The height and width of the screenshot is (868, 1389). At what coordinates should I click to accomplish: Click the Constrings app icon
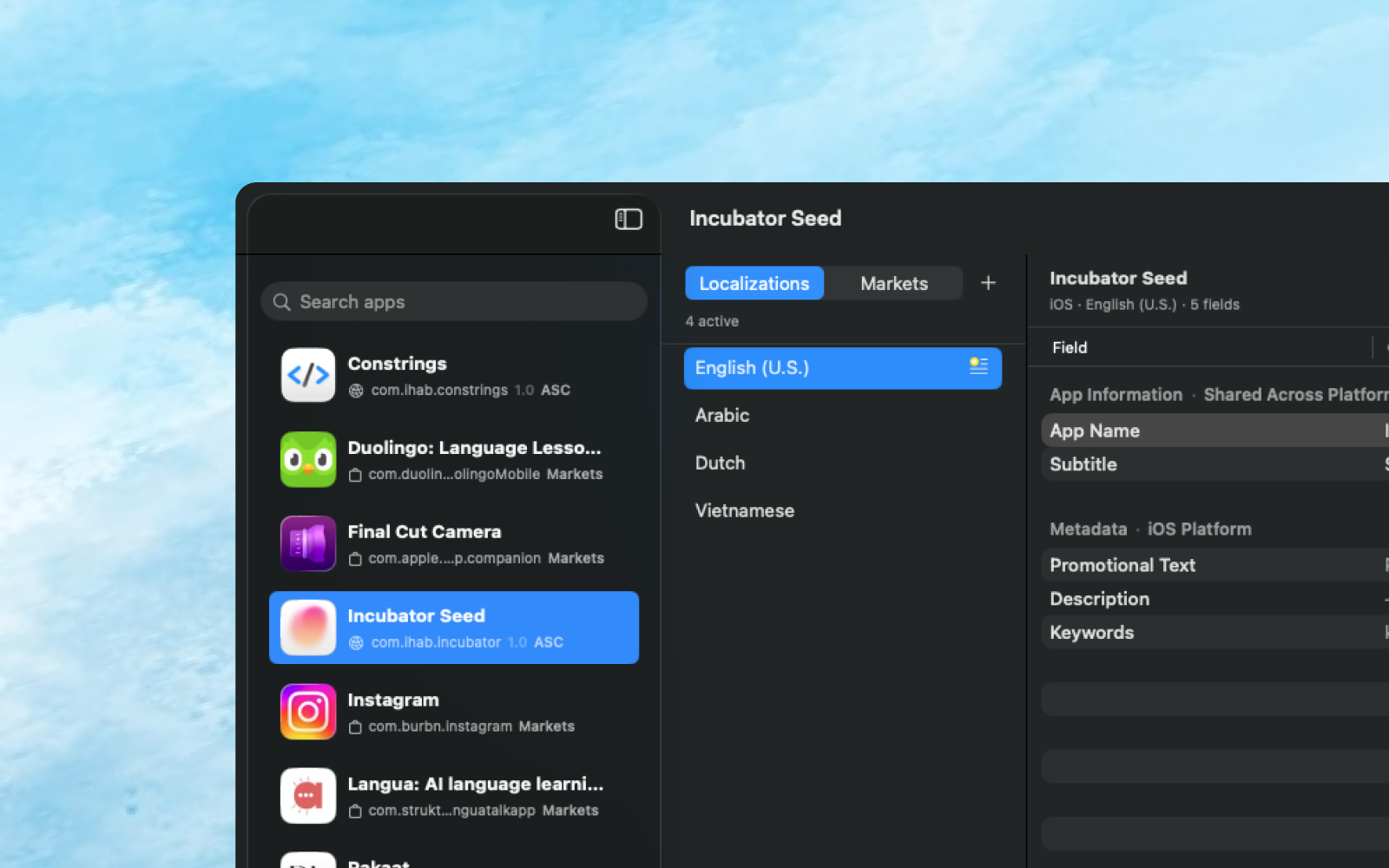click(x=308, y=375)
